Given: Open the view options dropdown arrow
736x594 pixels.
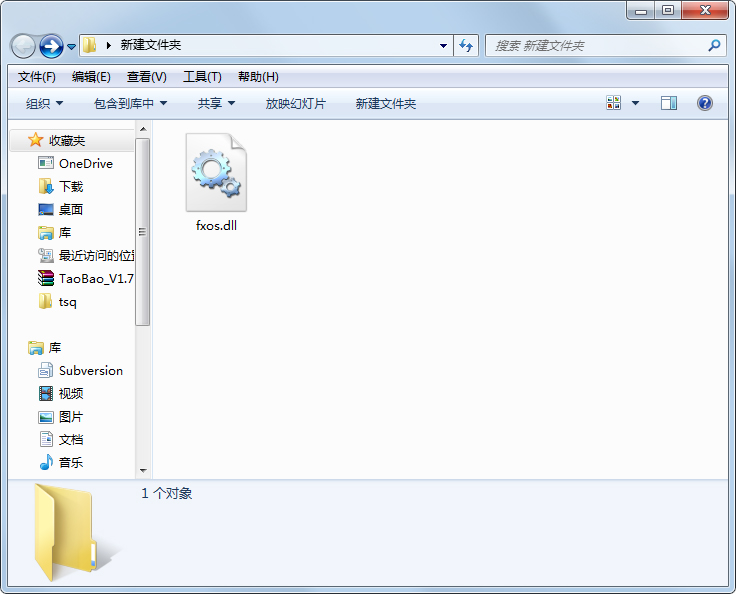Looking at the screenshot, I should coord(635,103).
